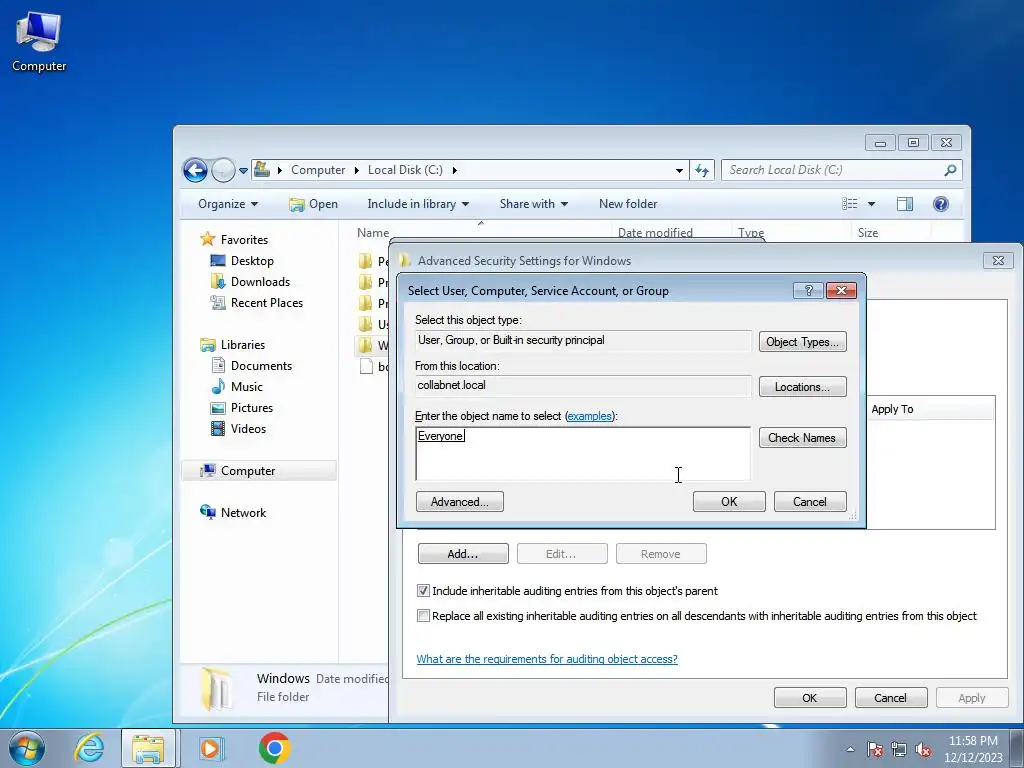The width and height of the screenshot is (1024, 768).
Task: Click the change view icon
Action: coord(850,204)
